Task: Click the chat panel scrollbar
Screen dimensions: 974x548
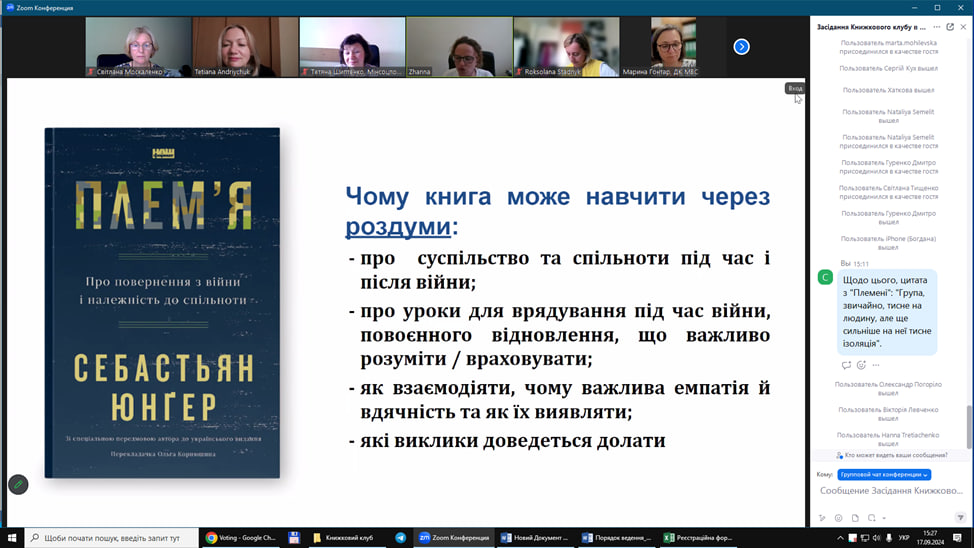Action: click(x=969, y=426)
